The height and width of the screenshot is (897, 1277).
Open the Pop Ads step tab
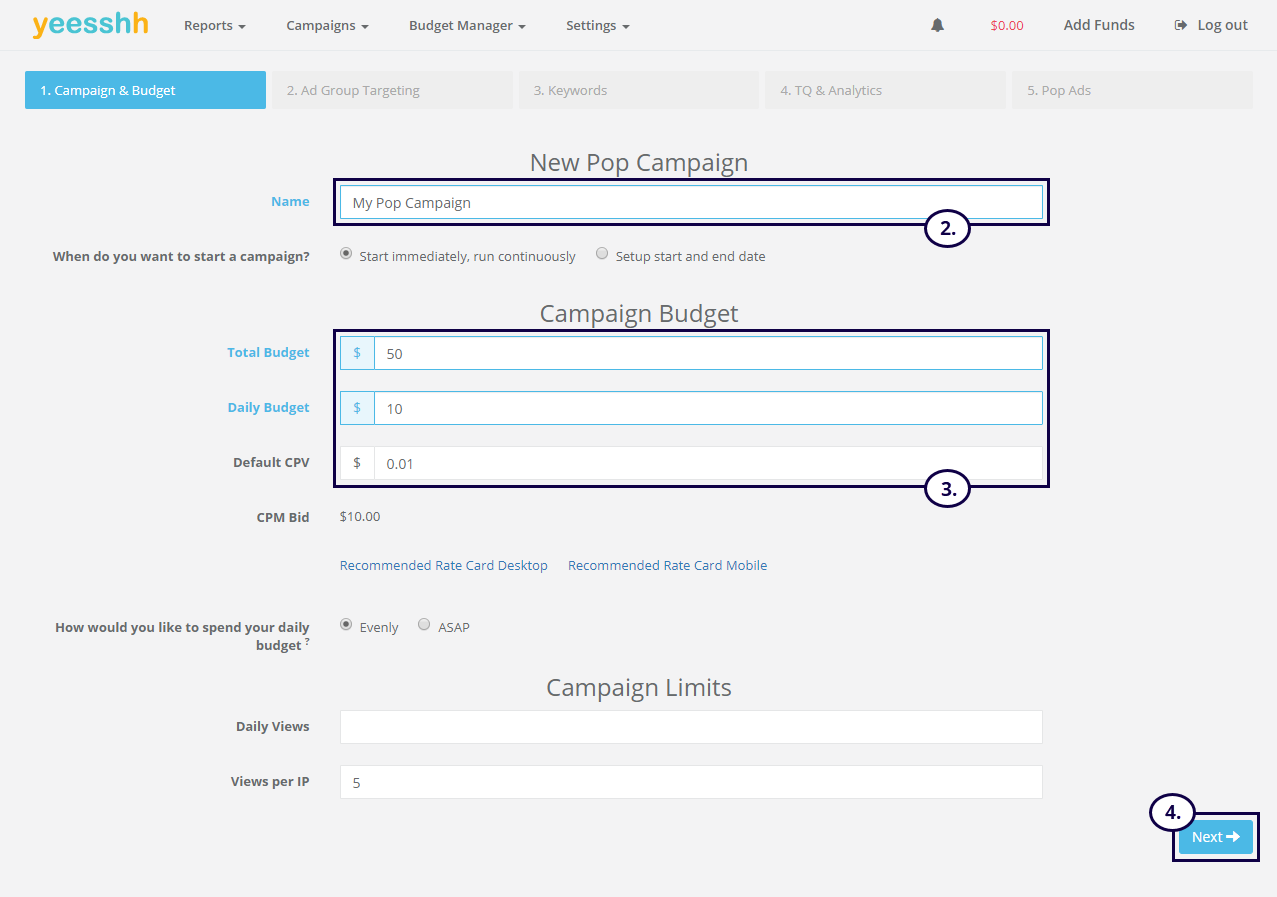(x=1132, y=90)
